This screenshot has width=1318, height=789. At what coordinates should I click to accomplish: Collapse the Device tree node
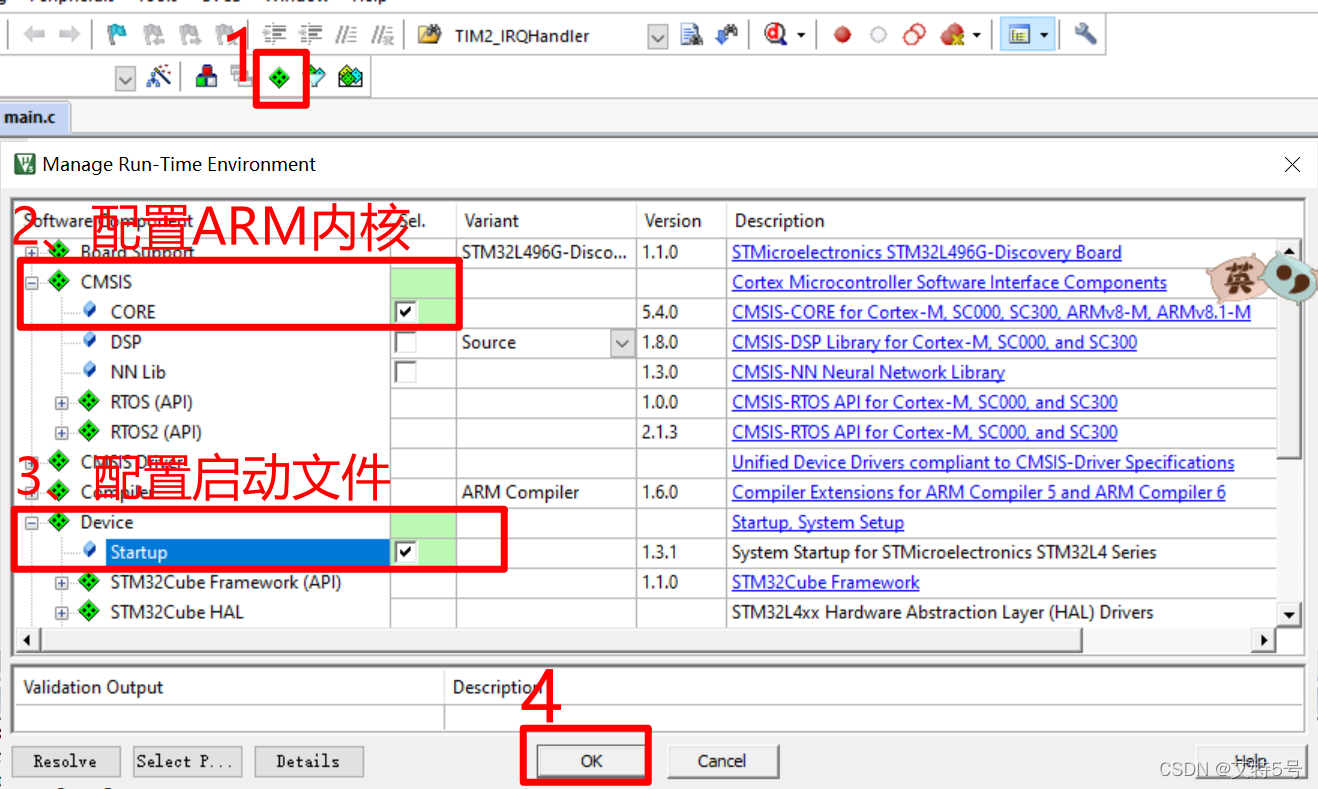(32, 523)
